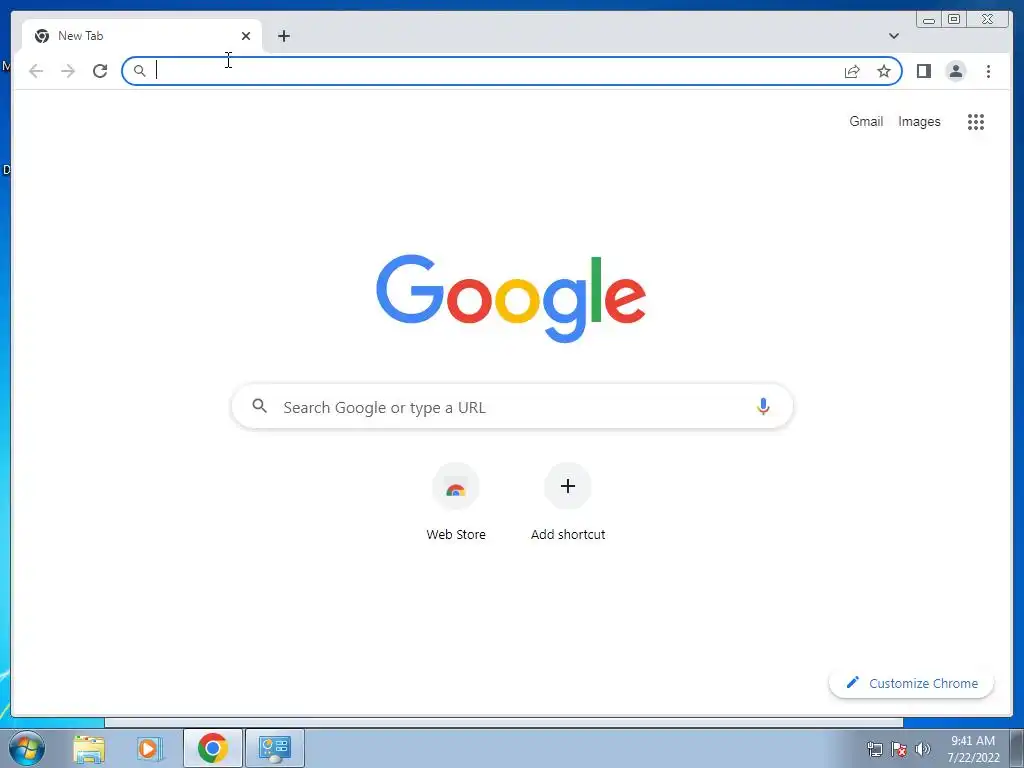Click the Show desktop button

(x=1017, y=748)
